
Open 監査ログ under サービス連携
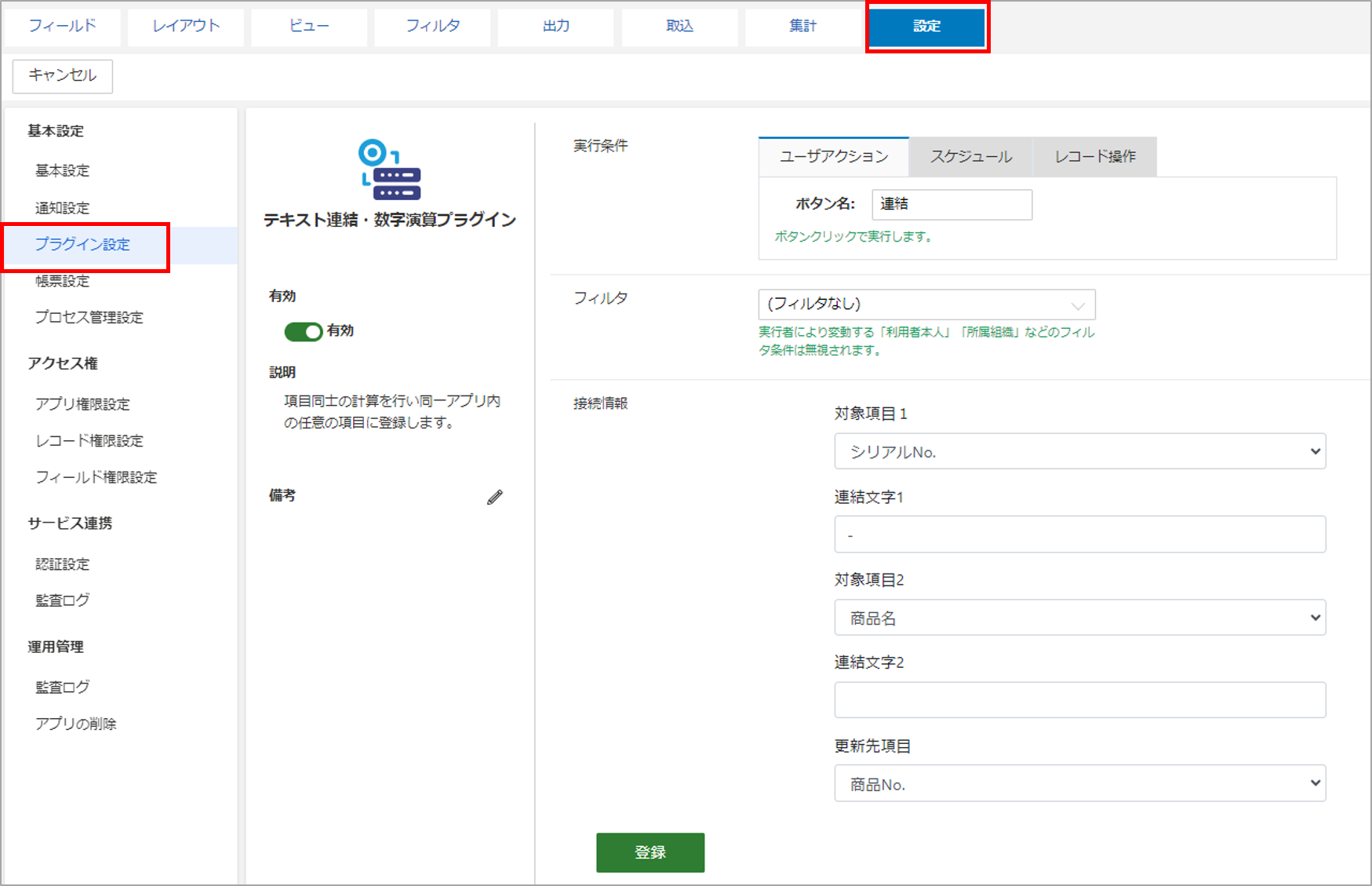pyautogui.click(x=63, y=600)
